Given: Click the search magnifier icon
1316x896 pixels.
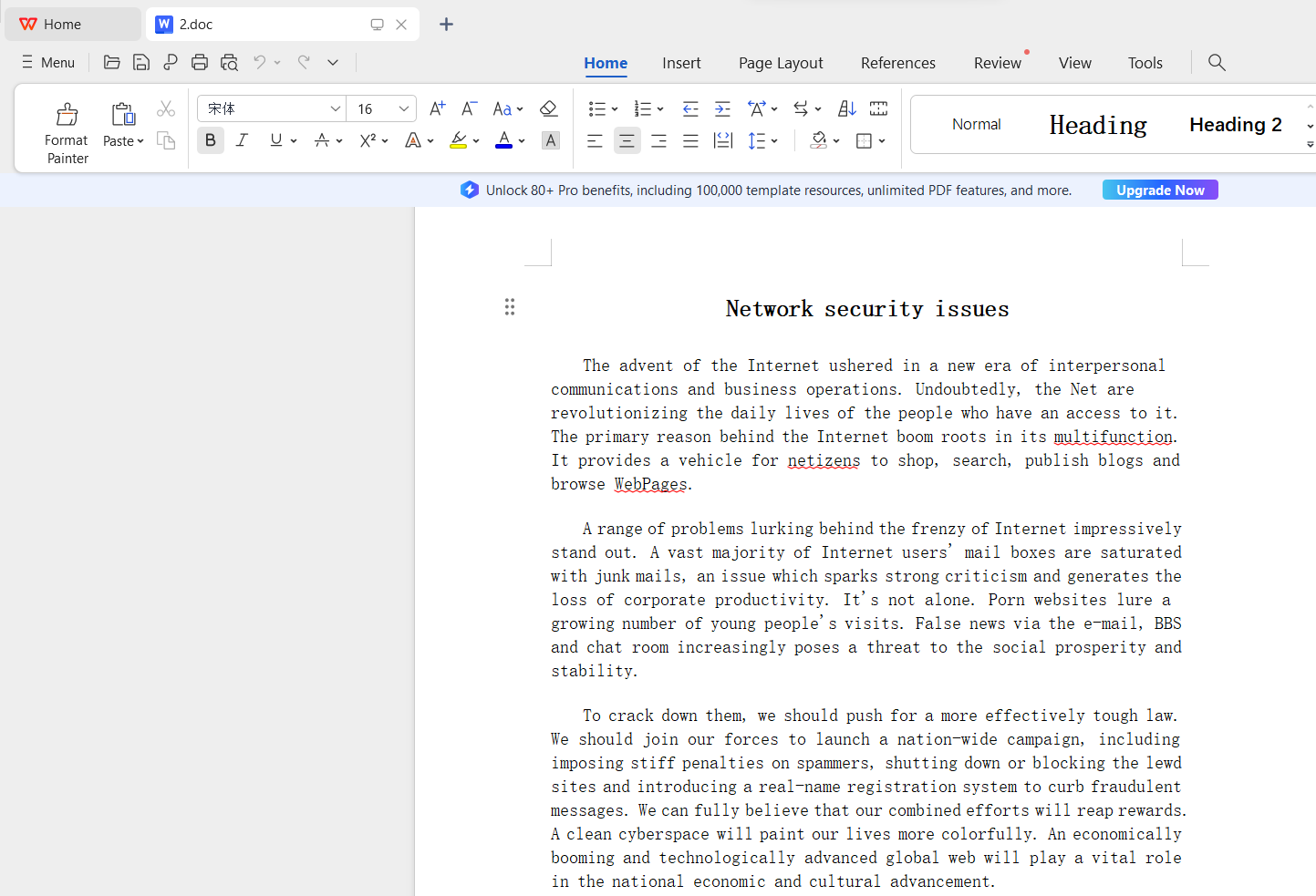Looking at the screenshot, I should point(1217,62).
